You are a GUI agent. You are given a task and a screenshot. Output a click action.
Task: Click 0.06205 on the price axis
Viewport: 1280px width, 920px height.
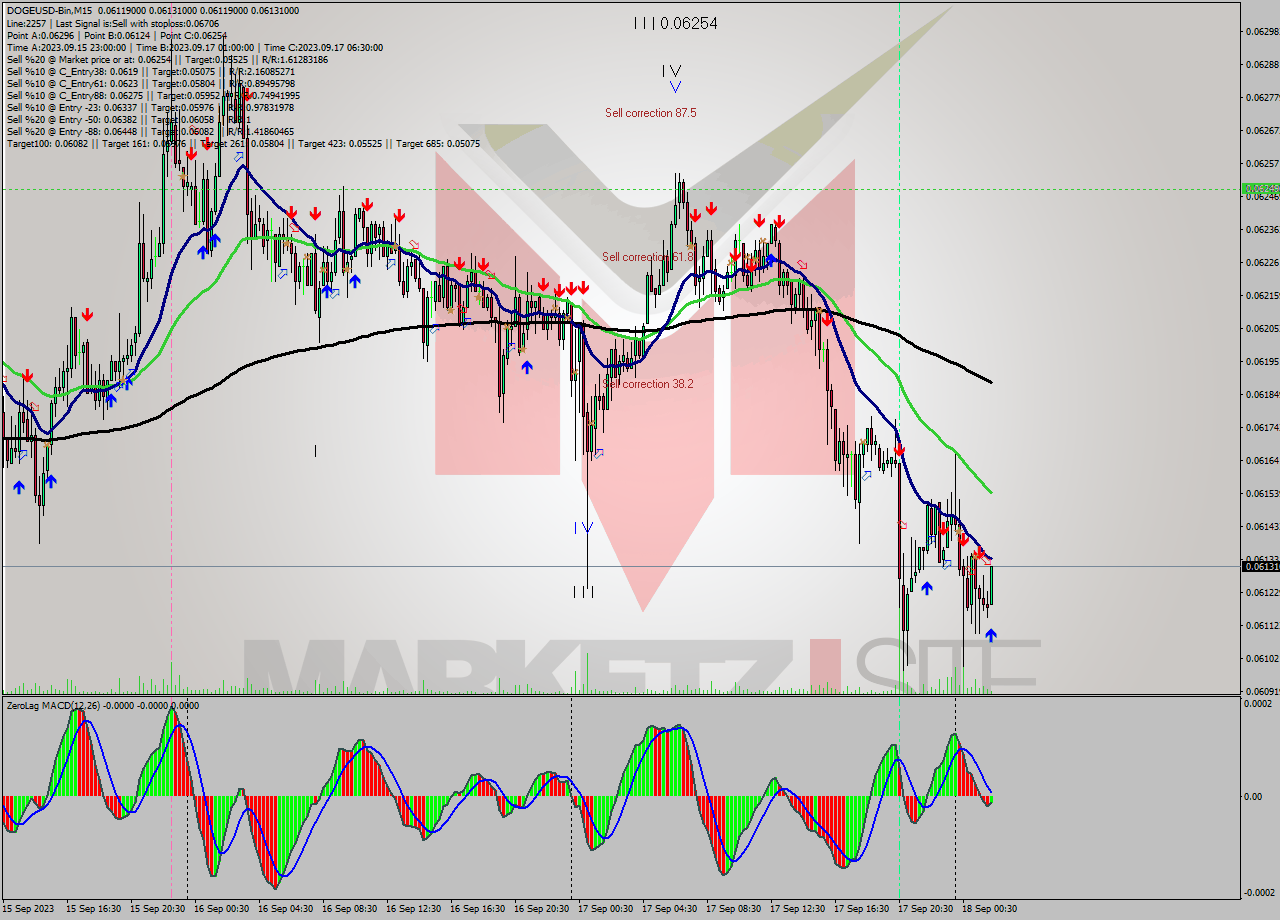tap(1263, 328)
